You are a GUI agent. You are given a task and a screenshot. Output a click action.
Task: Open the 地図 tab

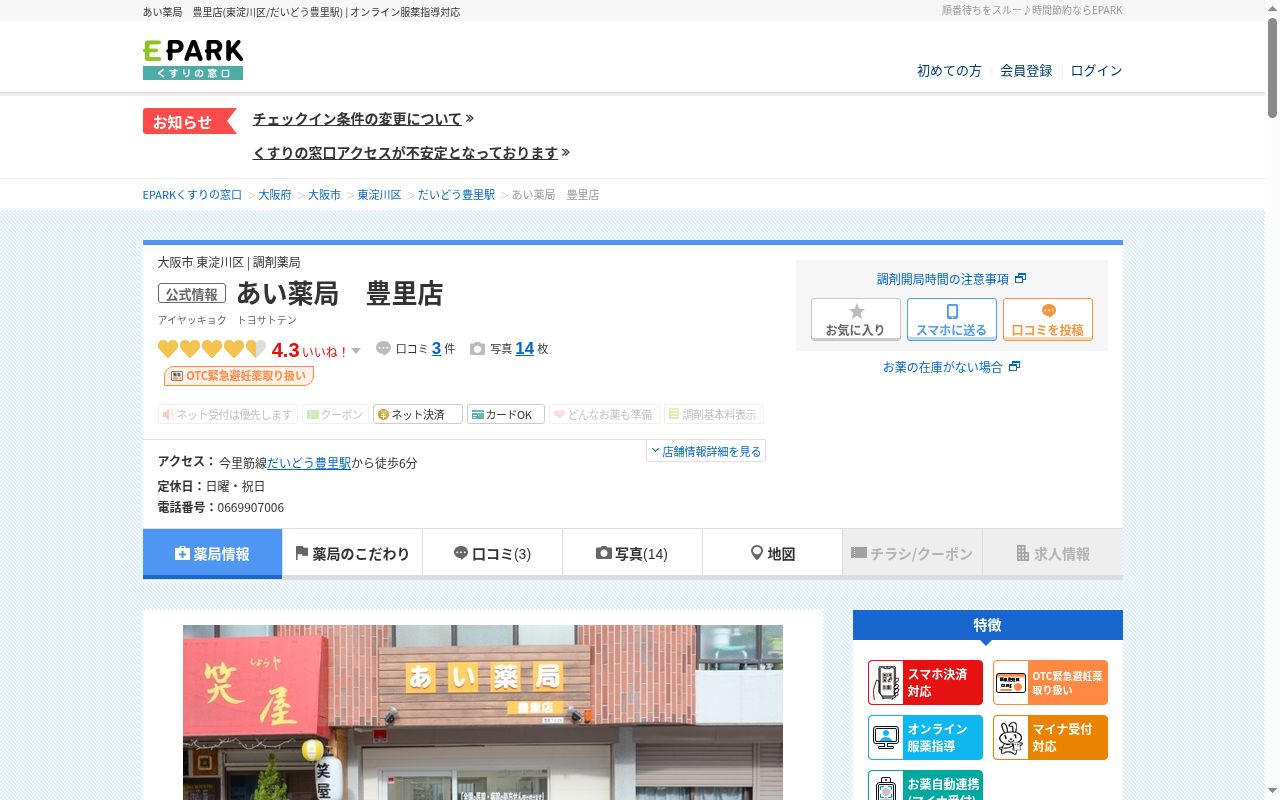(772, 553)
